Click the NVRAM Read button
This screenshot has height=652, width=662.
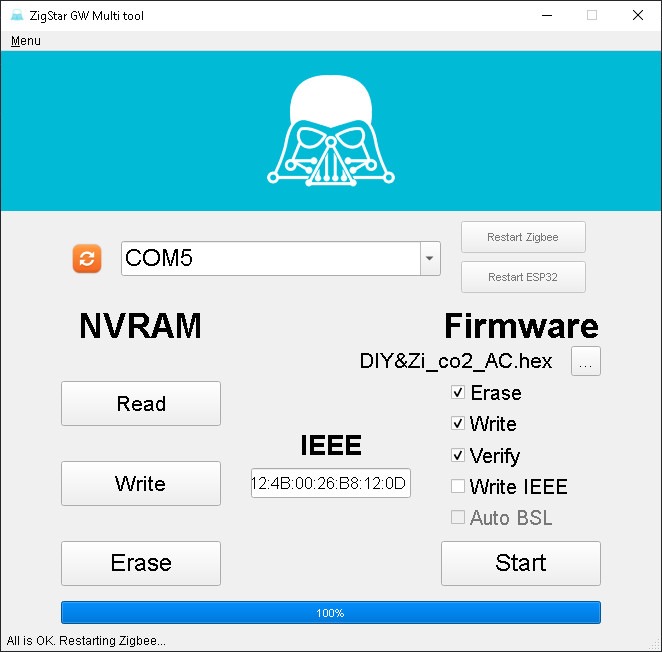pos(141,404)
